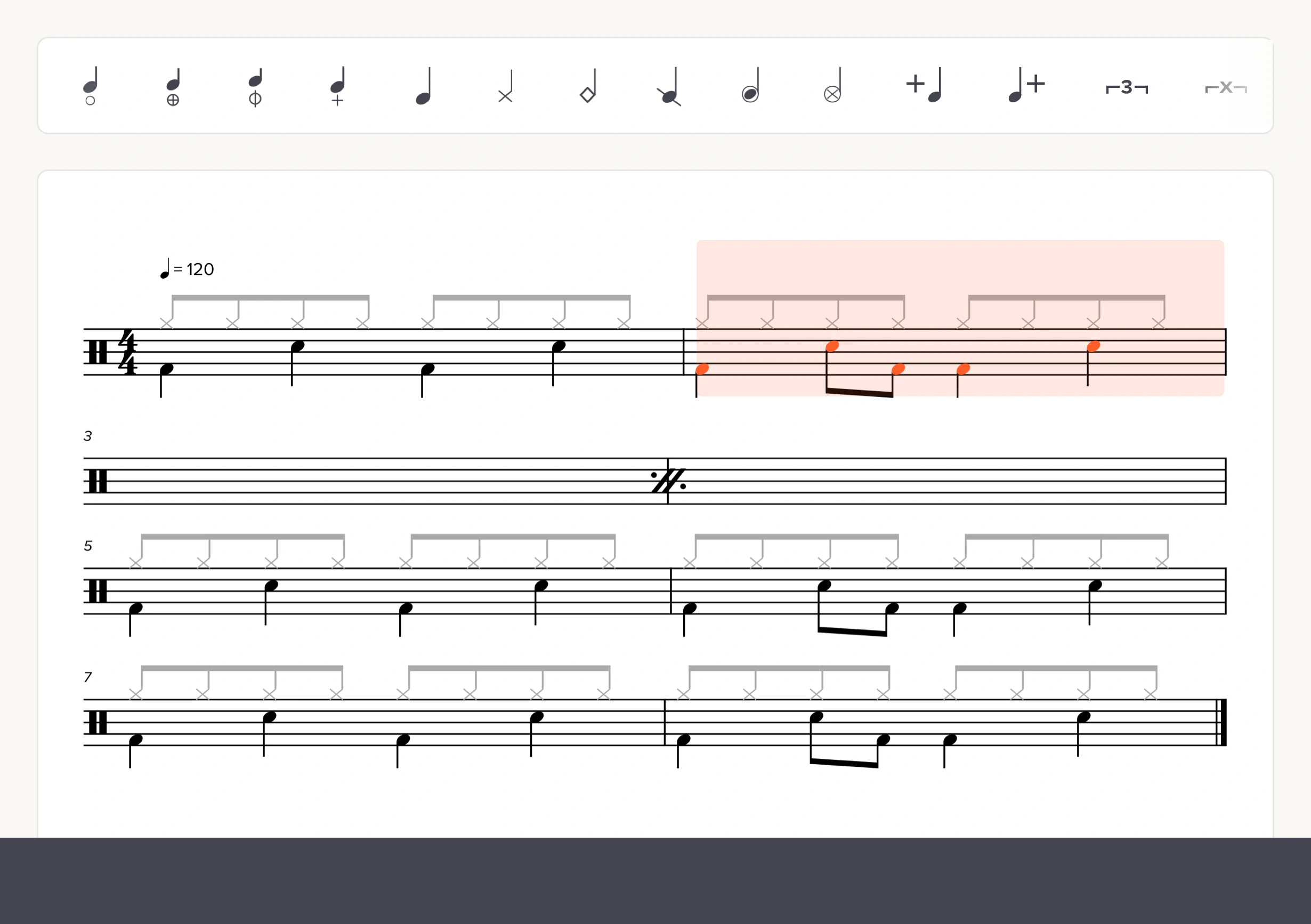This screenshot has width=1311, height=924.
Task: Select the measure number 5 label
Action: coord(88,546)
